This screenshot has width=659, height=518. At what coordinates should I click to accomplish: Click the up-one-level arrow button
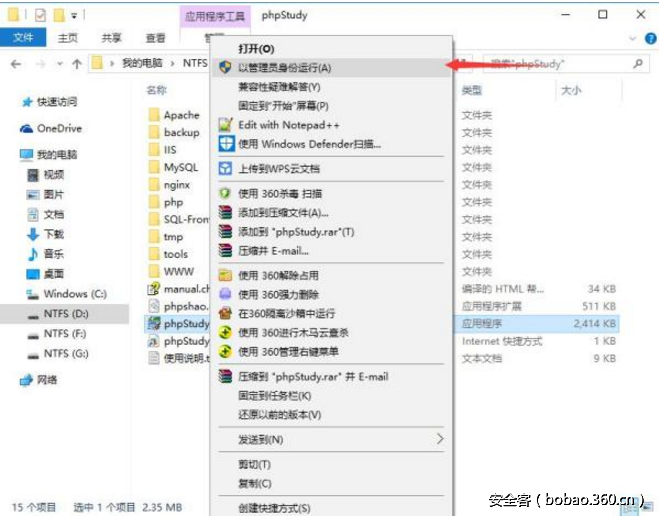coord(77,64)
